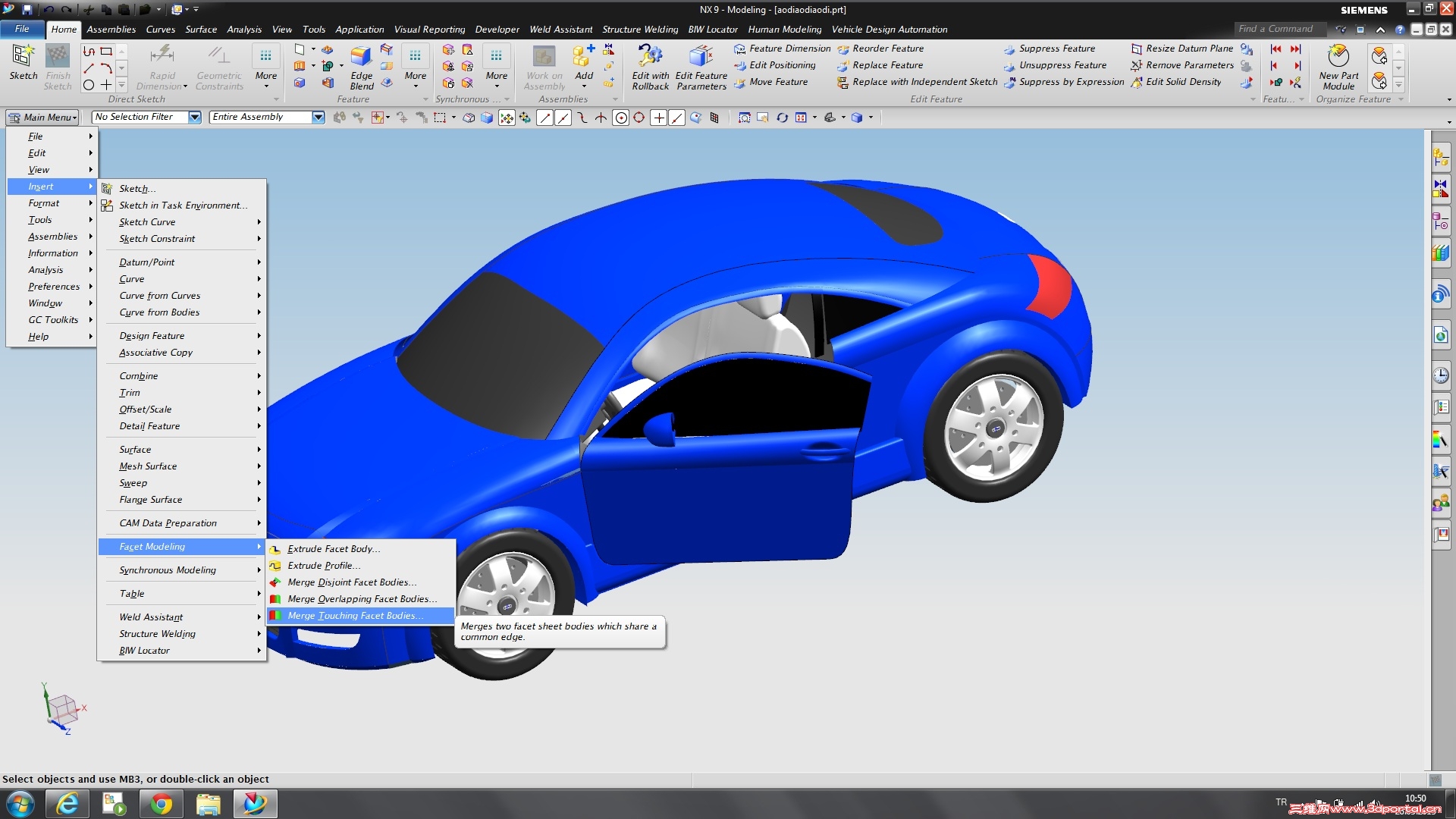Viewport: 1456px width, 819px height.
Task: Select the sketch Point tool
Action: [x=106, y=85]
